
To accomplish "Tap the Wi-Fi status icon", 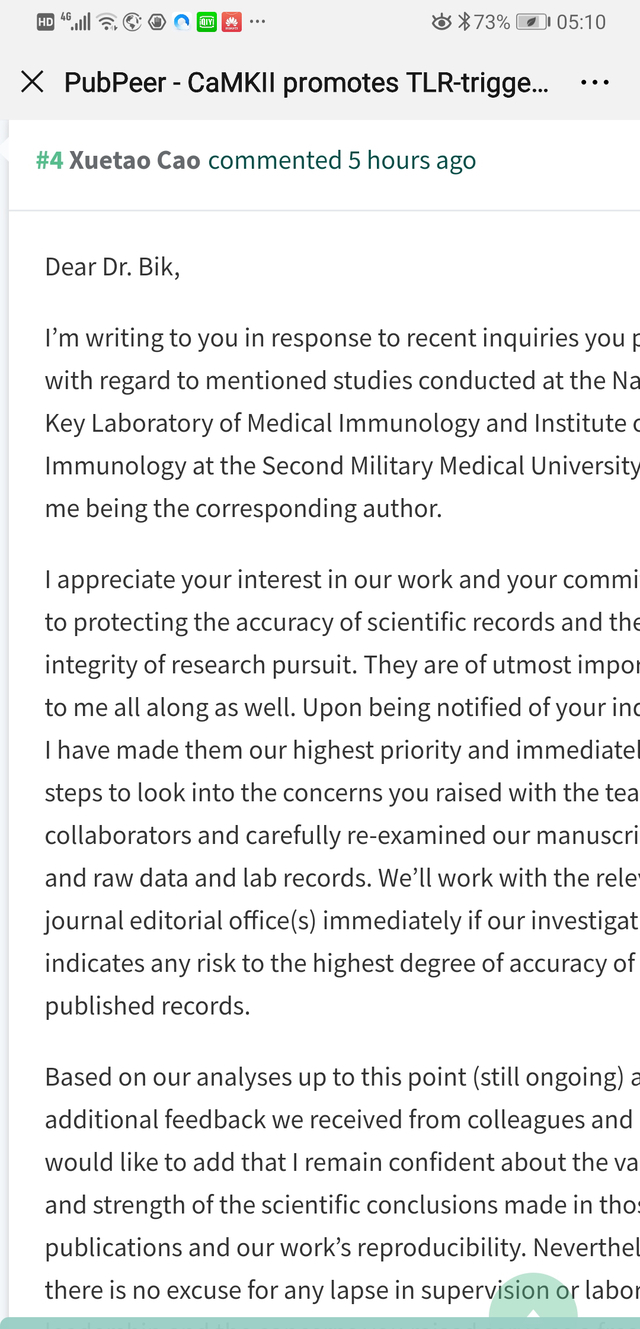I will (x=107, y=22).
